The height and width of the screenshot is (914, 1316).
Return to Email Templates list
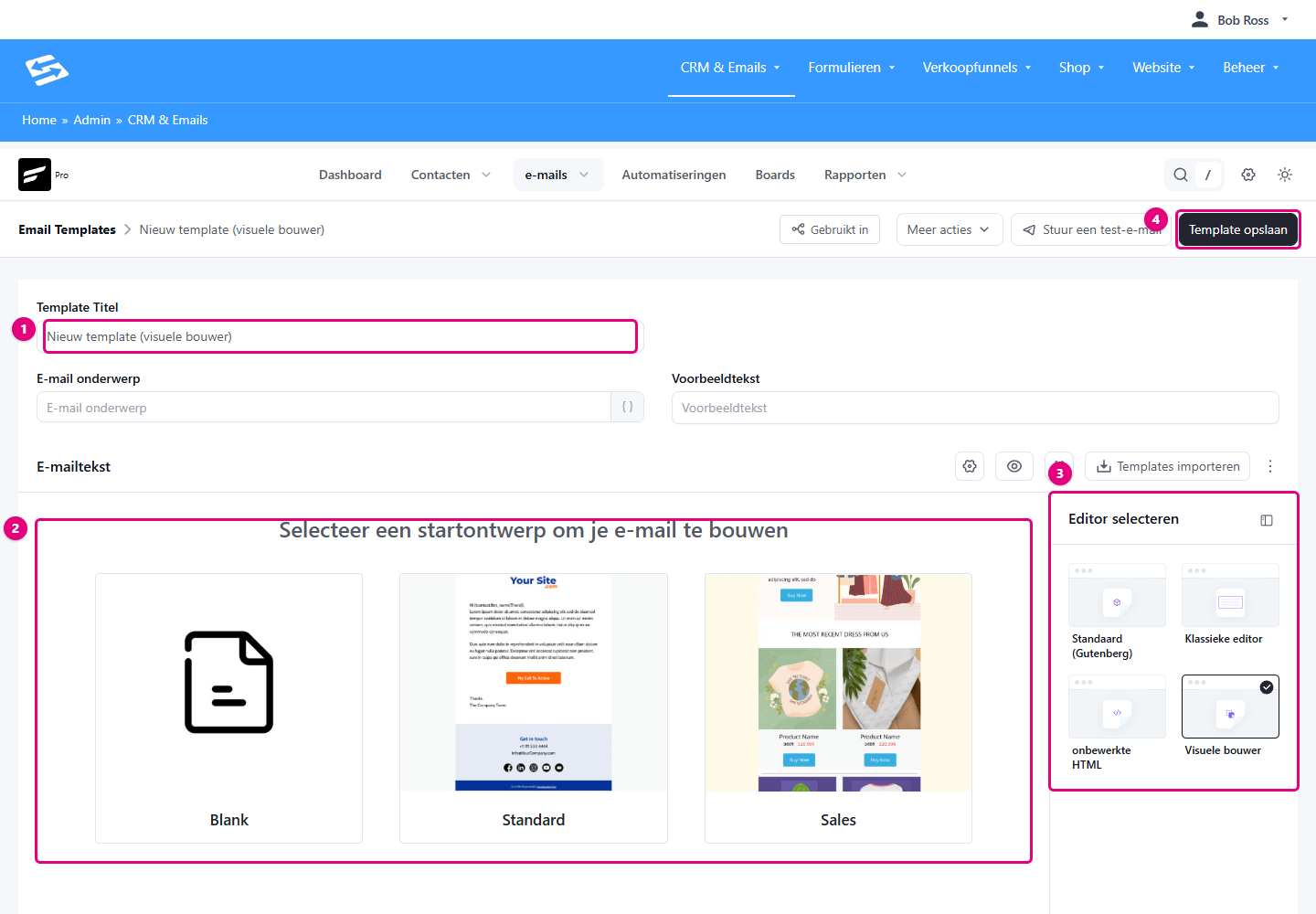[67, 229]
